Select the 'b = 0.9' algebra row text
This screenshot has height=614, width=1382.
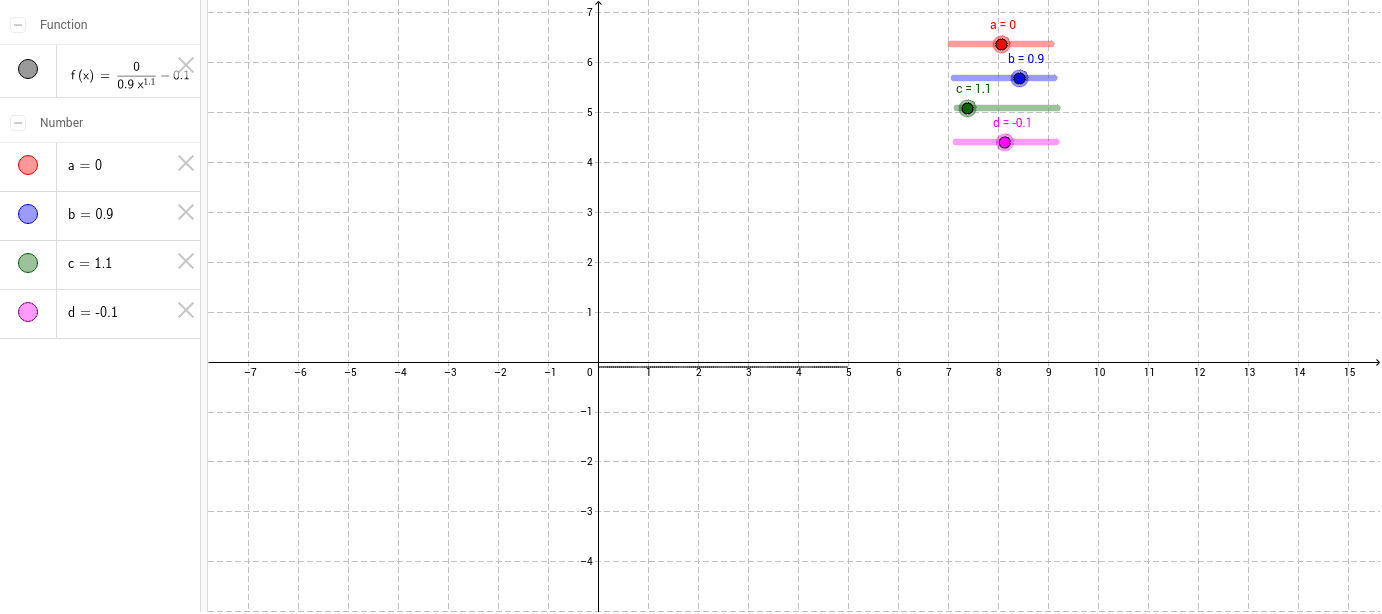(x=90, y=215)
